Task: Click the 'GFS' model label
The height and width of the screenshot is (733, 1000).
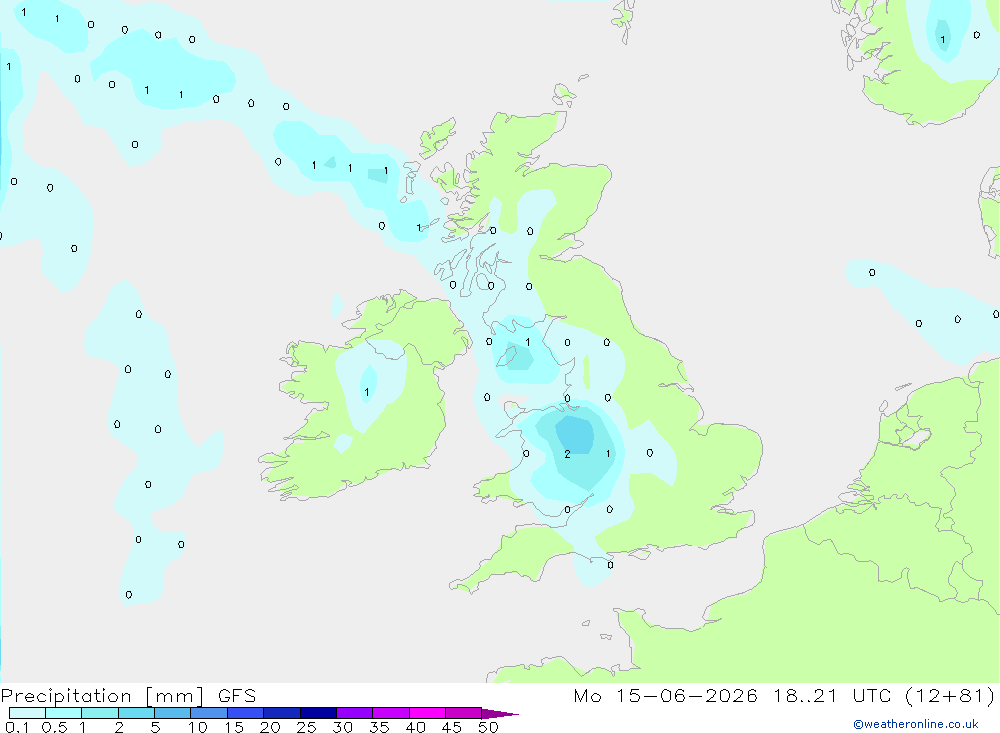Action: tap(237, 695)
